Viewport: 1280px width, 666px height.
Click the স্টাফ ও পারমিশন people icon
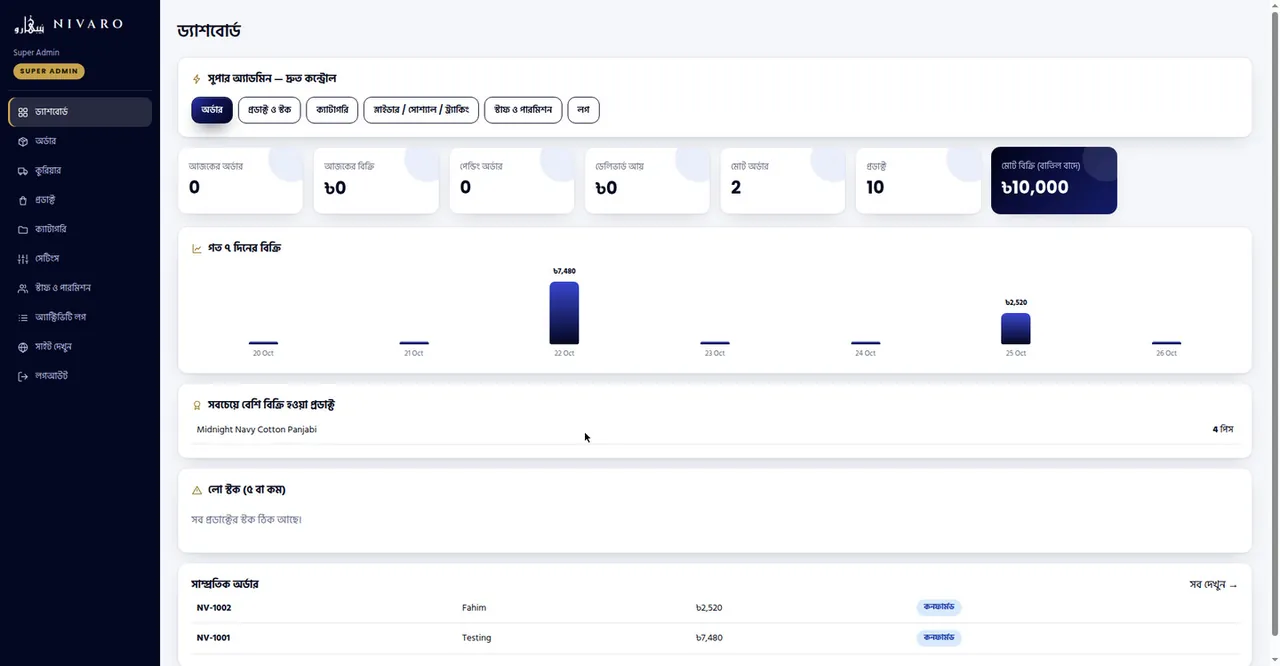tap(23, 288)
